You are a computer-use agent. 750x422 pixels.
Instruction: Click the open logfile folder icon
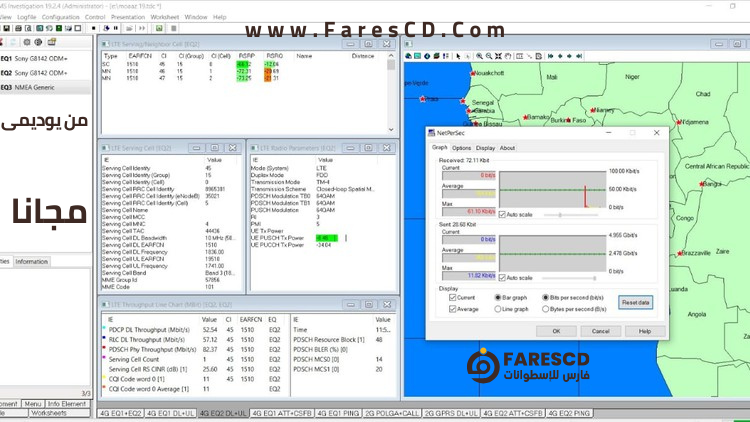point(129,28)
